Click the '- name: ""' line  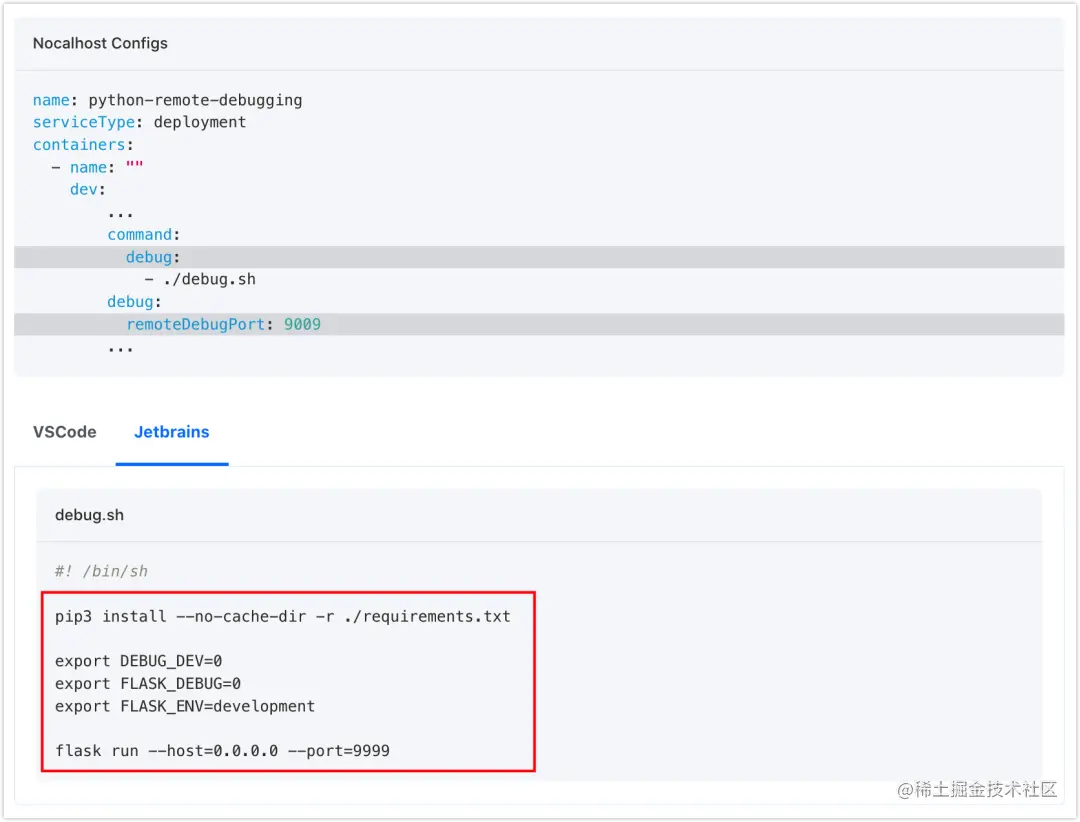pyautogui.click(x=97, y=167)
